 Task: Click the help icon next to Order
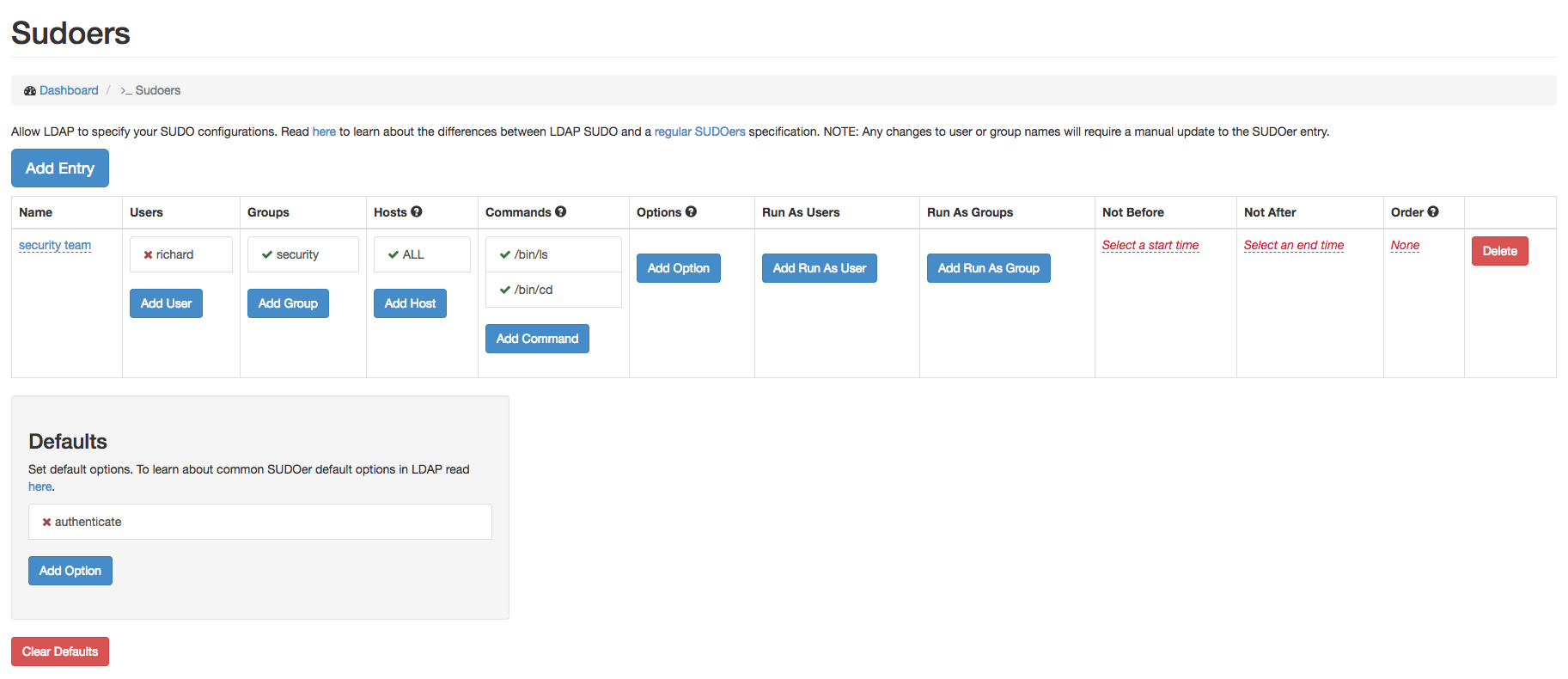click(1433, 211)
